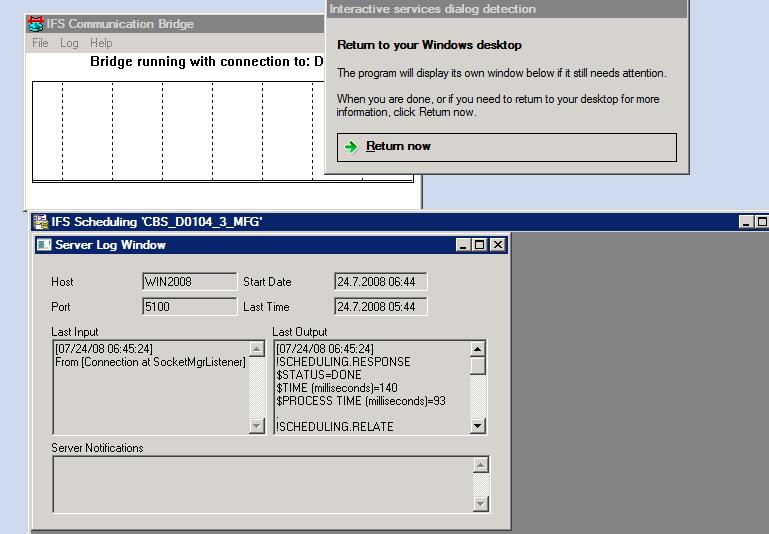This screenshot has height=534, width=769.
Task: Click the 'Return to your Windows desktop' heading
Action: point(429,45)
